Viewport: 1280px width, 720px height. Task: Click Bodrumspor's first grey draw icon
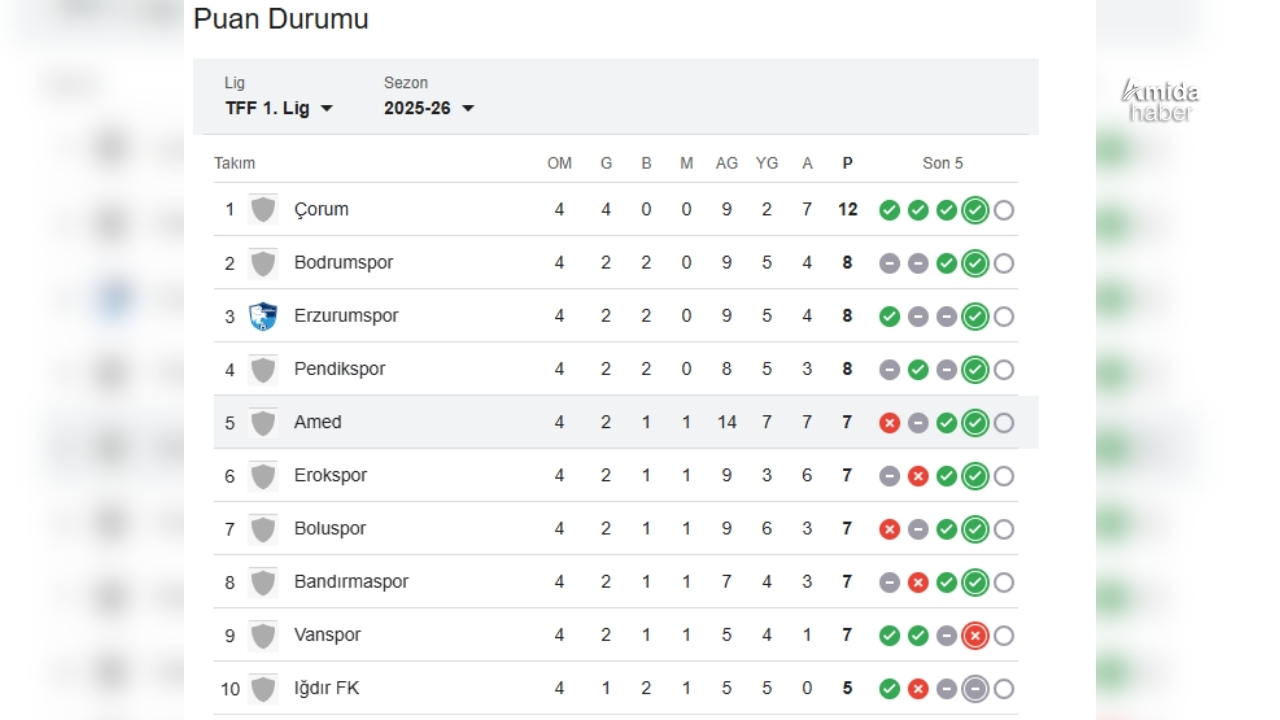(x=889, y=263)
